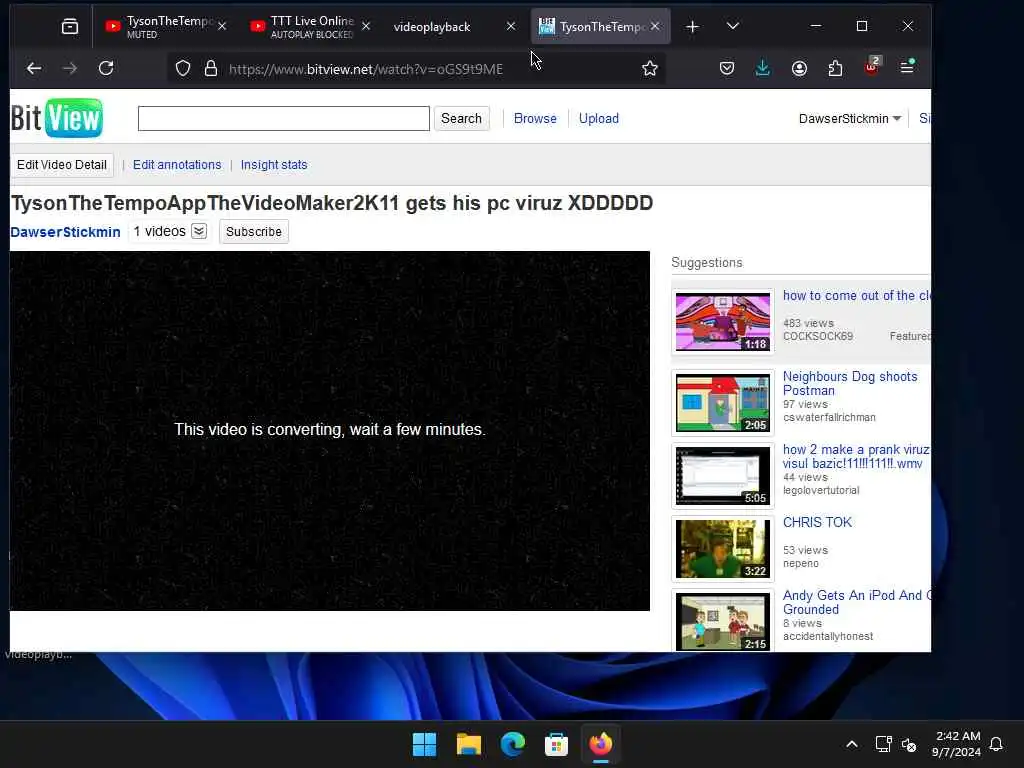Screen dimensions: 1024x768
Task: Open the tracking protection shield icon
Action: pyautogui.click(x=183, y=69)
